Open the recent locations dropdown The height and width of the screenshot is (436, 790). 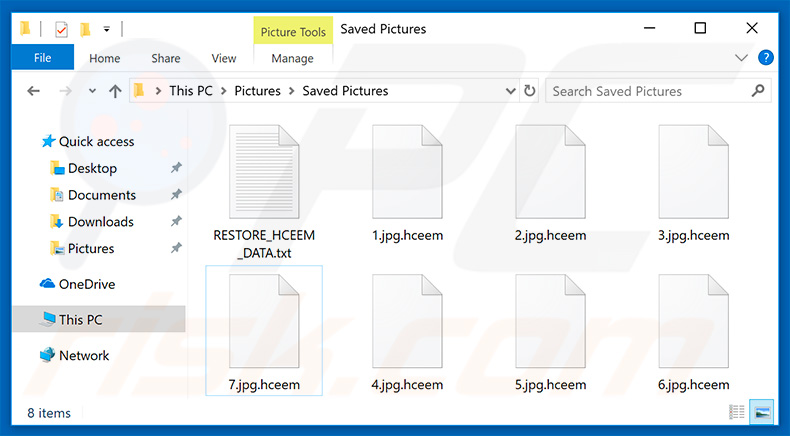[x=92, y=91]
